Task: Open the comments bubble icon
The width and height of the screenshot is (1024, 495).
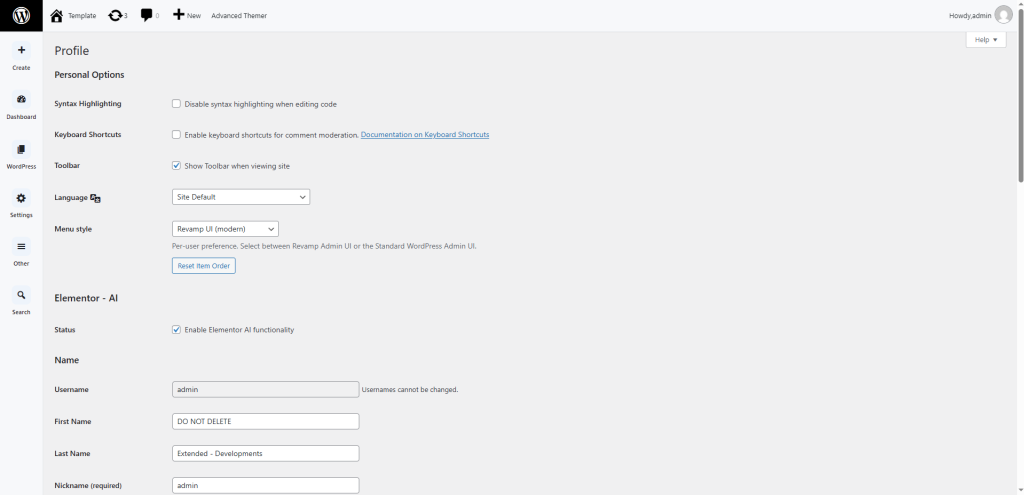Action: (147, 15)
